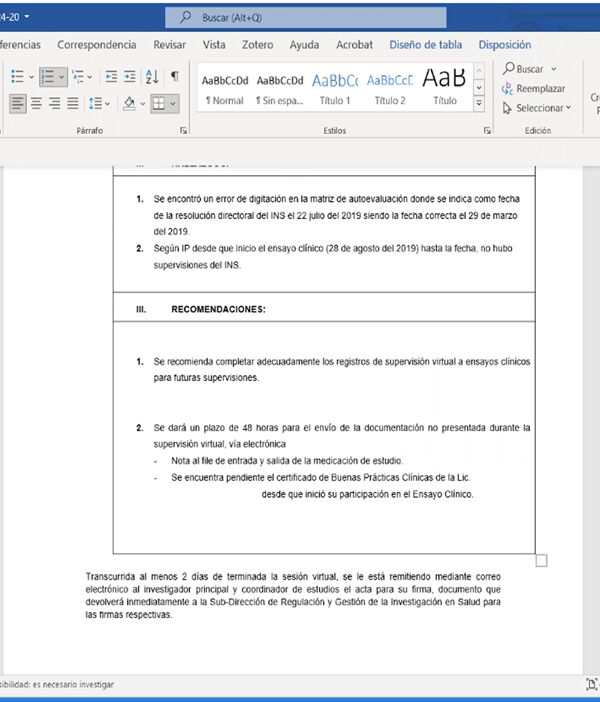This screenshot has width=600, height=702.
Task: Click text 'supervisiones del INS.'
Action: (197, 265)
